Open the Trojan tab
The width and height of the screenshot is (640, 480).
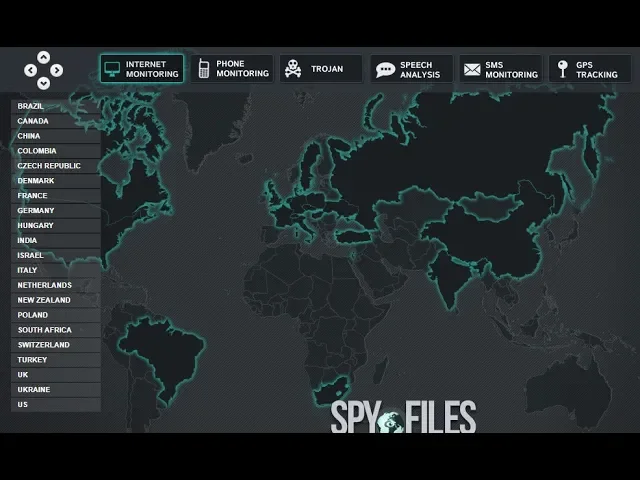pyautogui.click(x=321, y=69)
